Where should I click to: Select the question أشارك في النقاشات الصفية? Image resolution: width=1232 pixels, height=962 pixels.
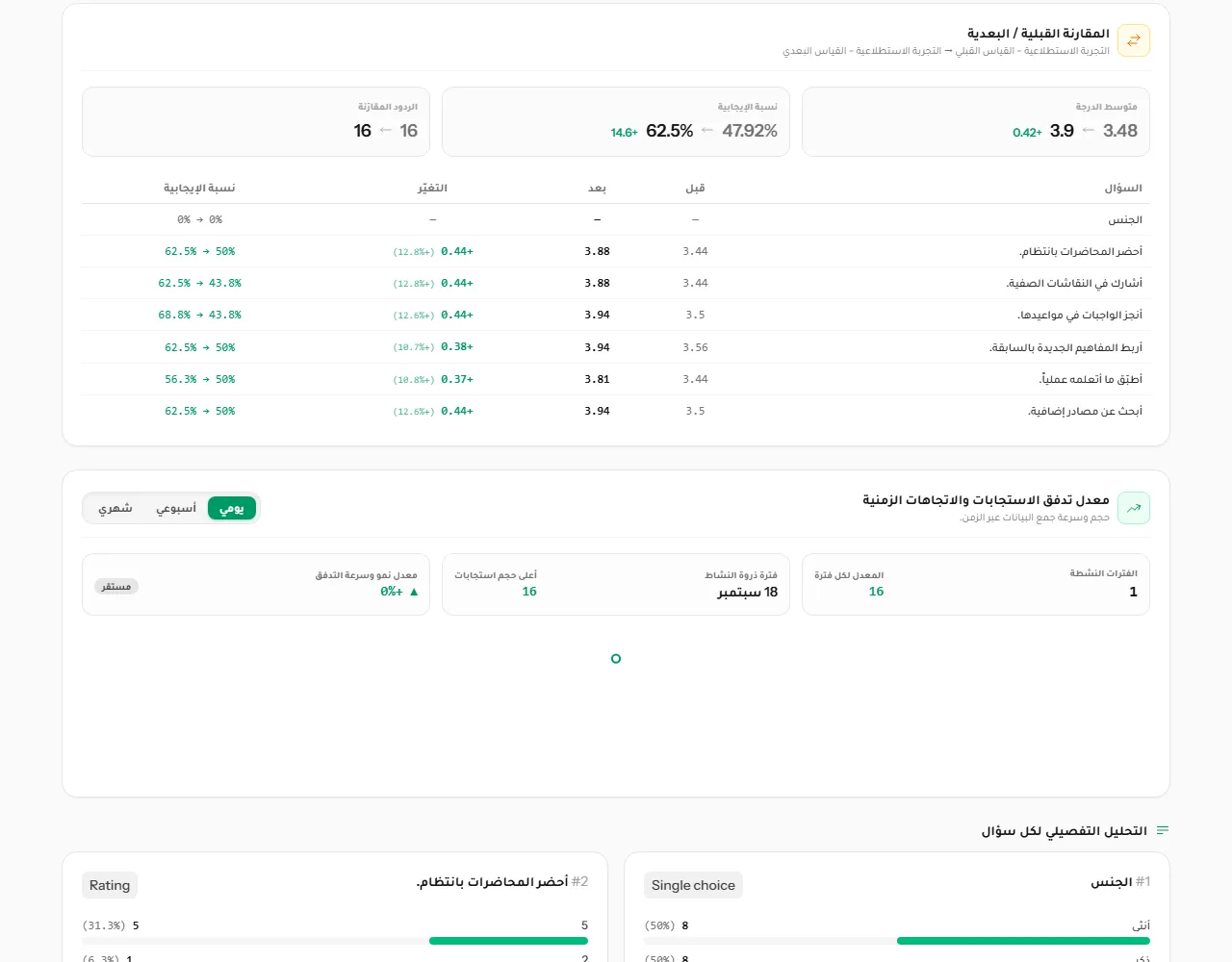[1074, 283]
